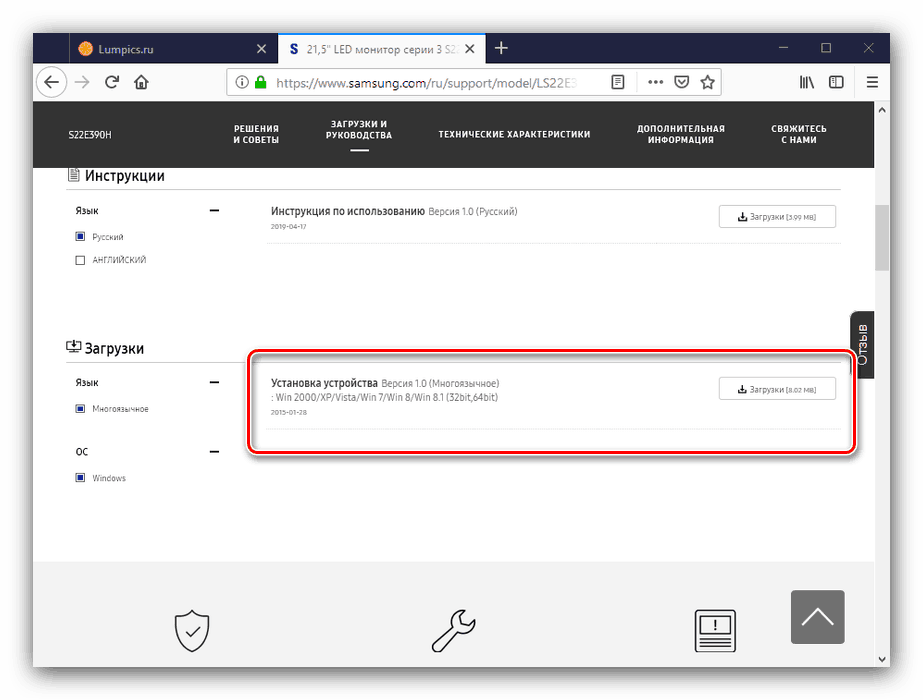923x700 pixels.
Task: Jump to top with the up-arrow button
Action: [818, 616]
